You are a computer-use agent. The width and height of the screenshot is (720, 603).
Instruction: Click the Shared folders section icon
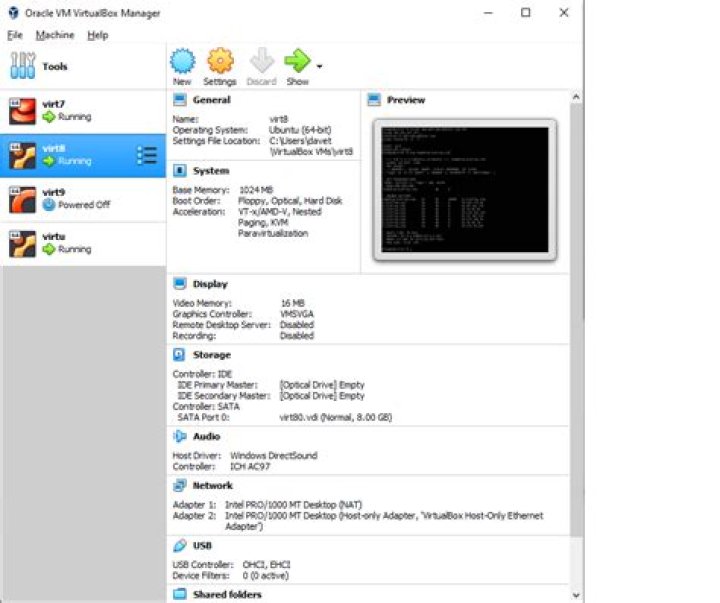[x=180, y=594]
